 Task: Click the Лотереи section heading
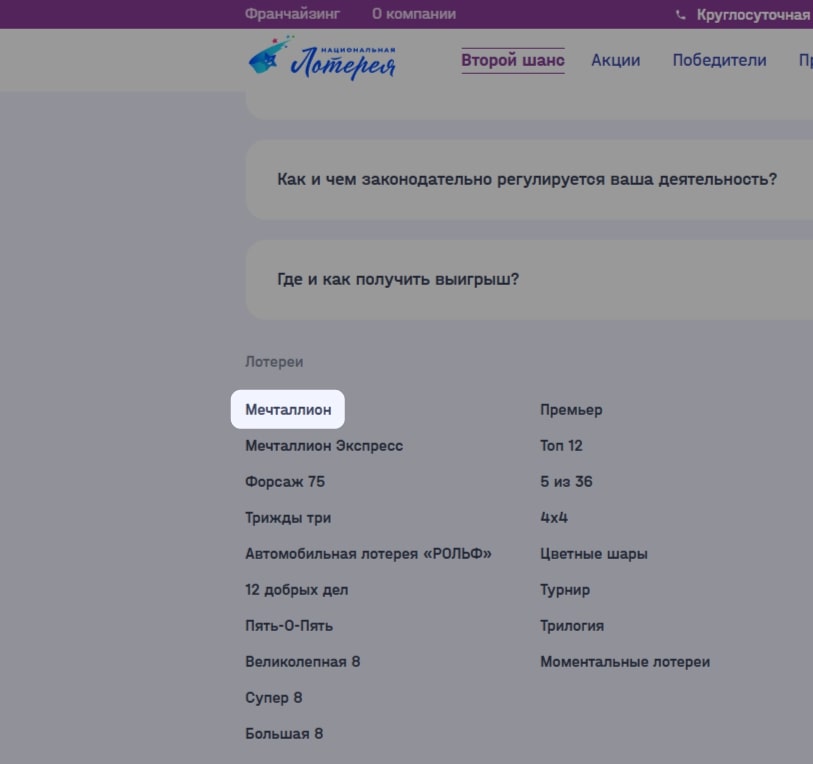click(x=274, y=362)
